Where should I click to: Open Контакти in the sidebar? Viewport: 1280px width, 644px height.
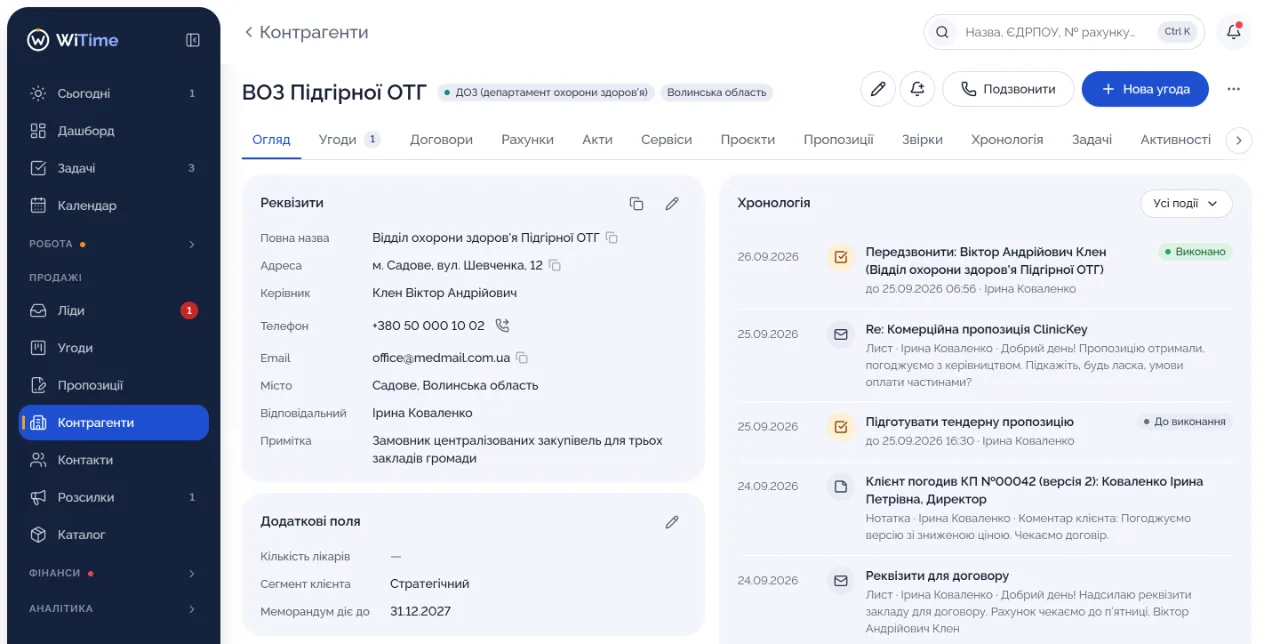click(x=113, y=460)
